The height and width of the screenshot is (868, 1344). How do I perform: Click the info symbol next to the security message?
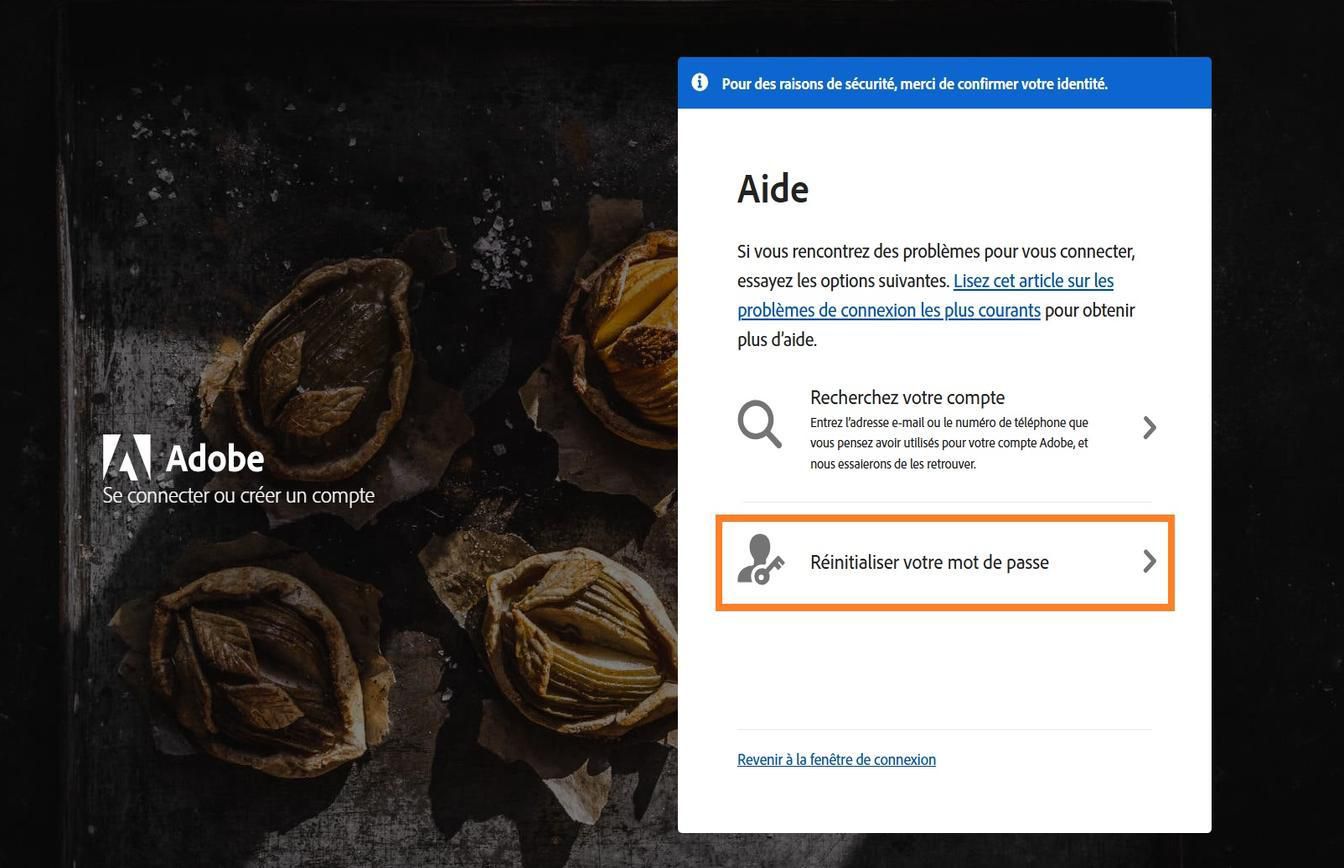[x=700, y=82]
